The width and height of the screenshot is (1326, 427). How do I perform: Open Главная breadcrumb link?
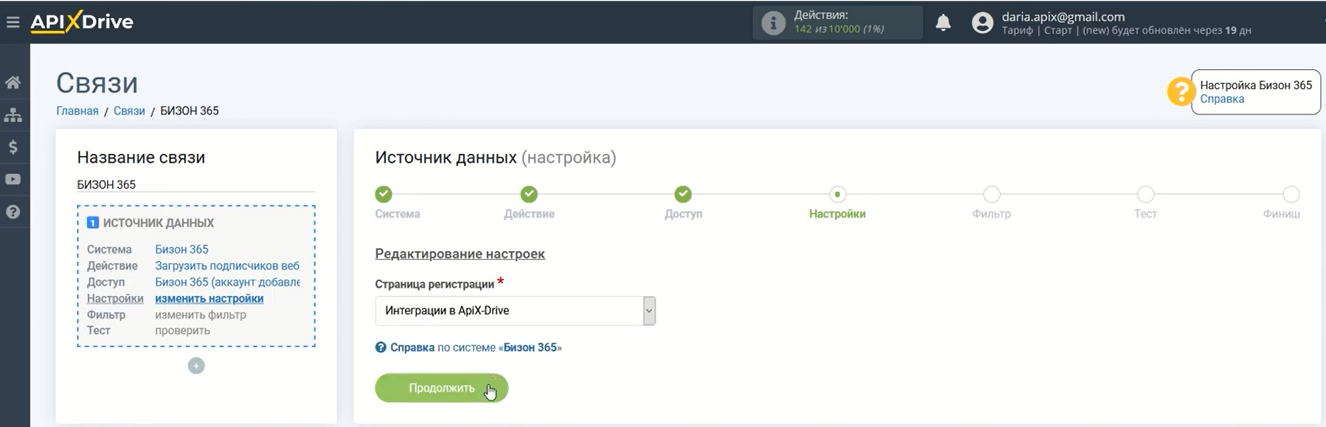pyautogui.click(x=77, y=111)
